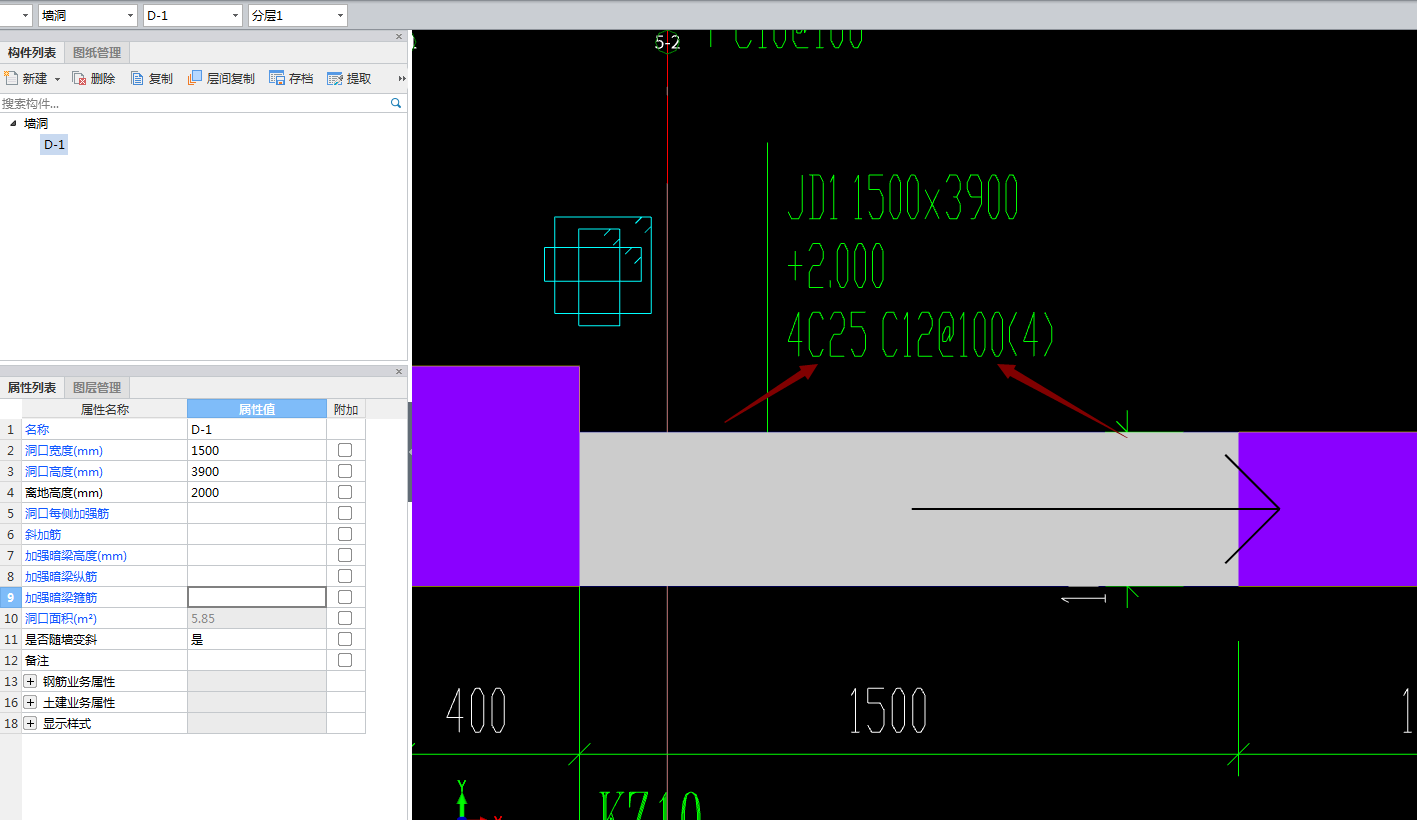The image size is (1417, 820).
Task: Click the 层间复制 inter-floor copy icon
Action: pyautogui.click(x=195, y=78)
